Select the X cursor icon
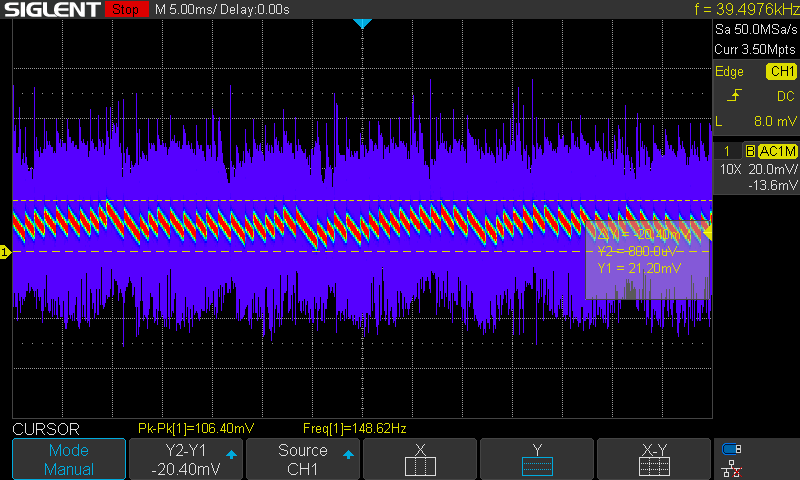The height and width of the screenshot is (480, 800). coord(420,465)
